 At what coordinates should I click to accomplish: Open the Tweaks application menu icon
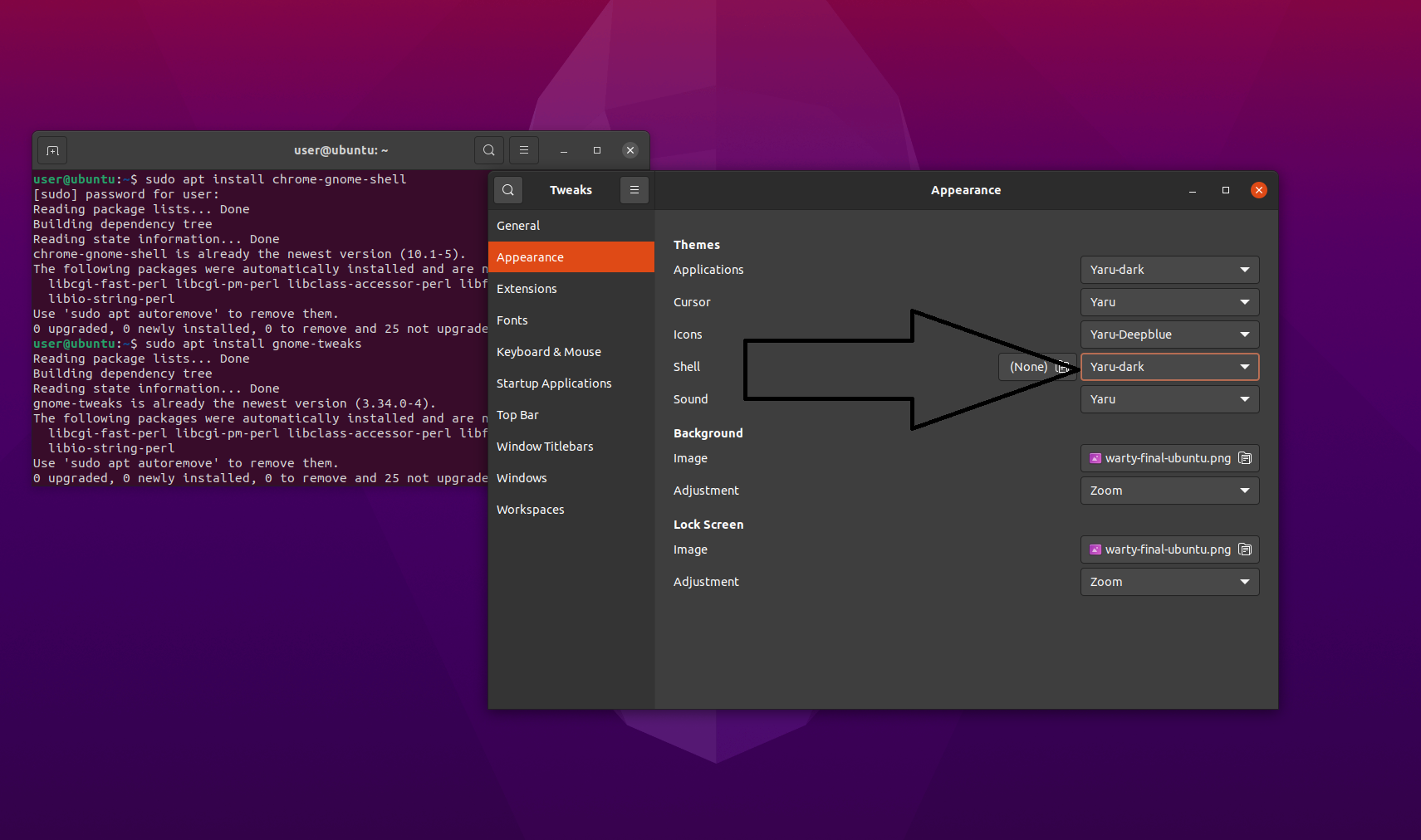point(634,190)
